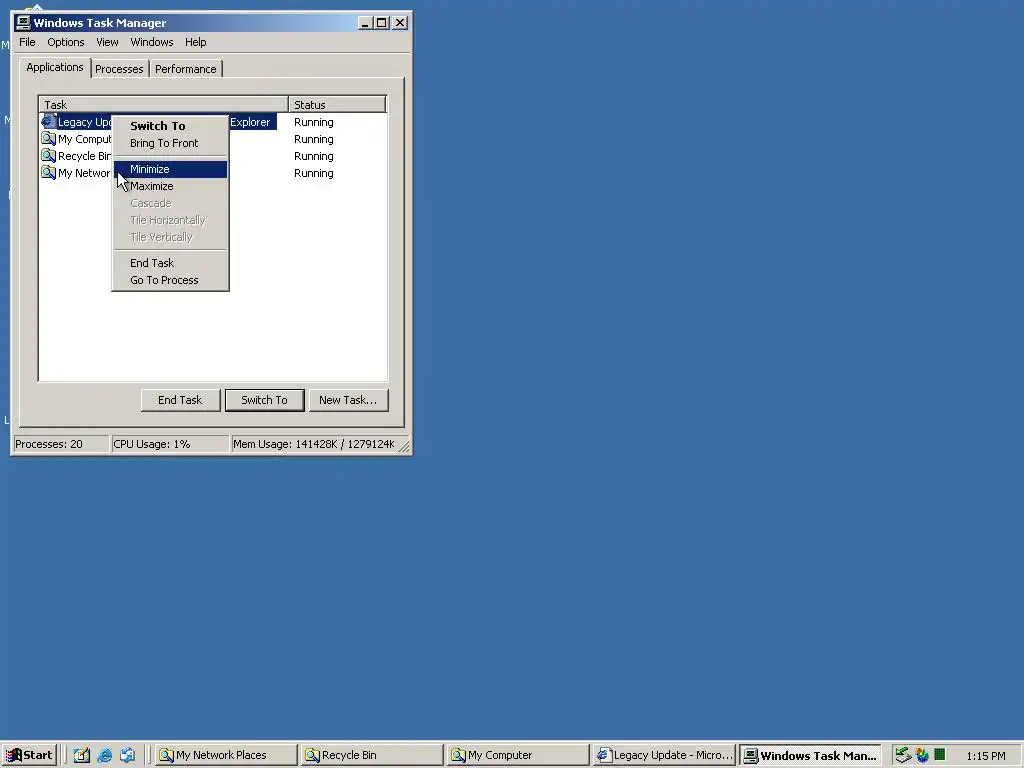This screenshot has width=1024, height=768.
Task: Click the Task Manager title bar icon
Action: tap(24, 23)
